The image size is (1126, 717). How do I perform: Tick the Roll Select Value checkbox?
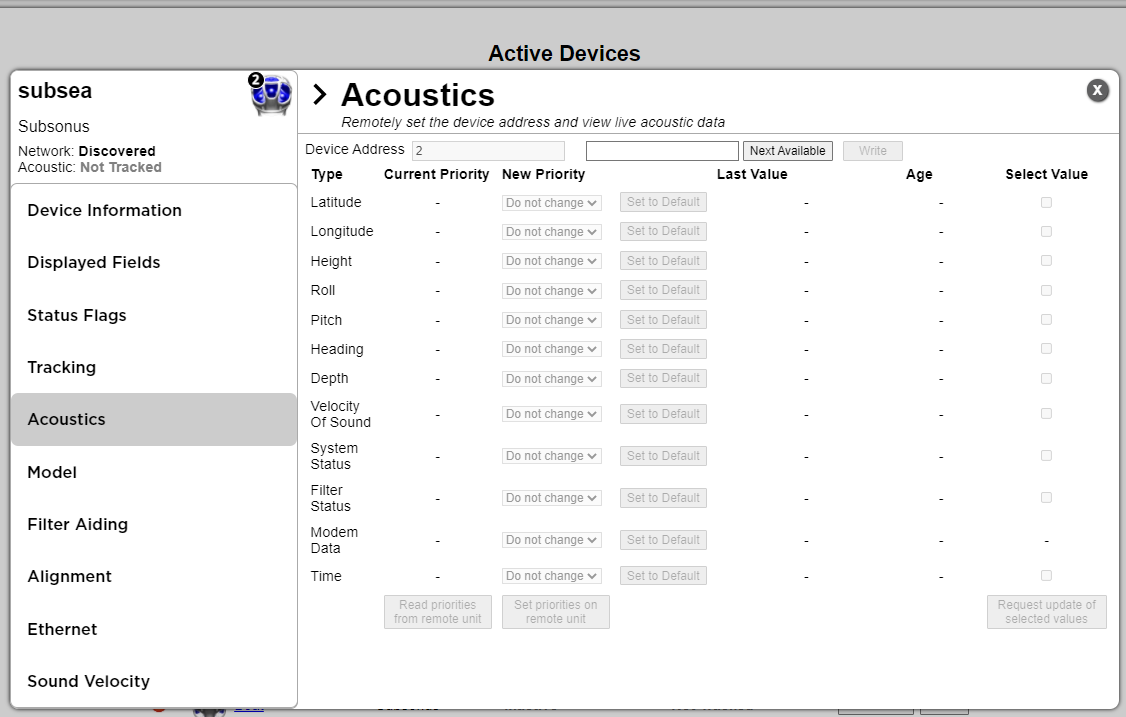[x=1046, y=290]
